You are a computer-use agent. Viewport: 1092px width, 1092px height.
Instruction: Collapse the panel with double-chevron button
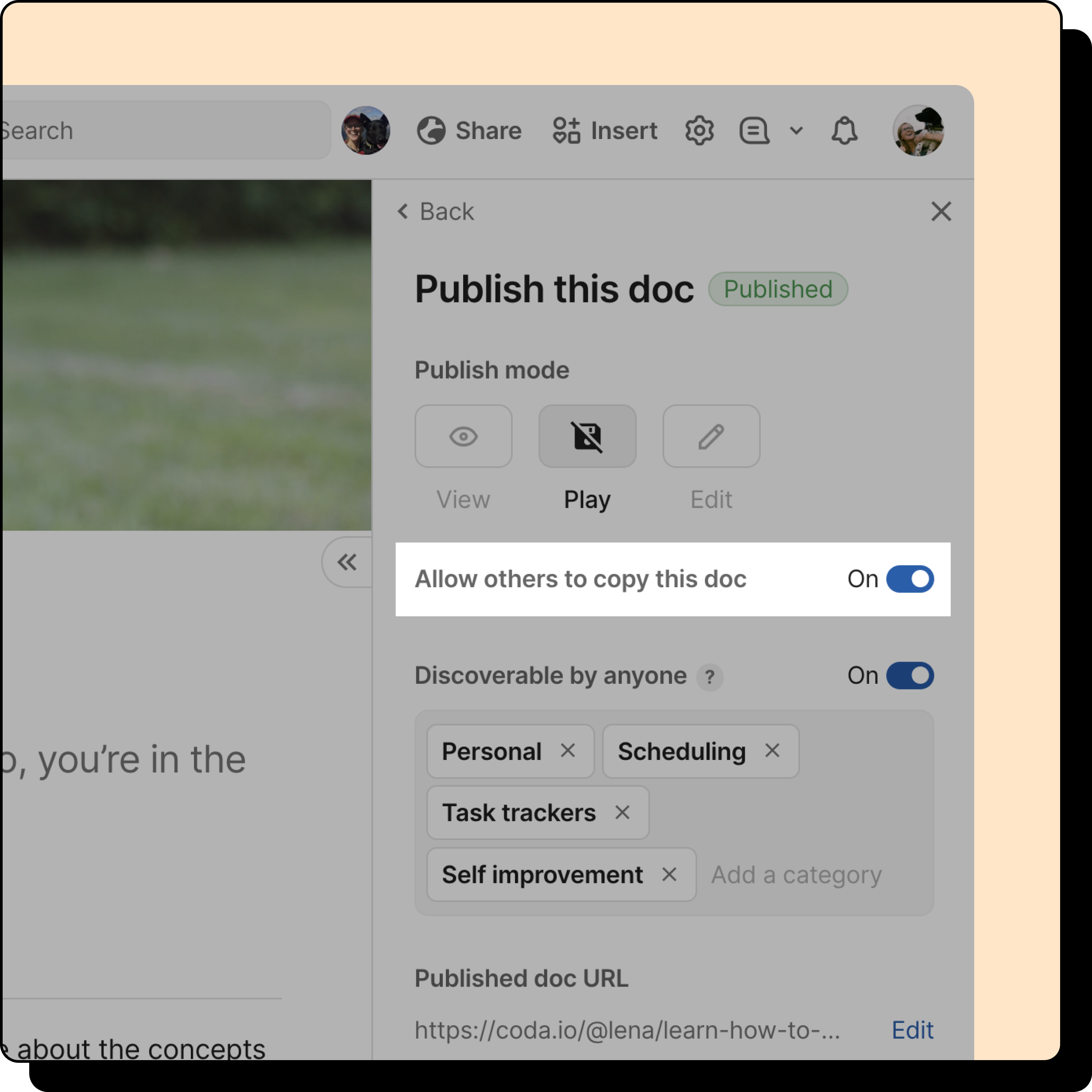347,562
